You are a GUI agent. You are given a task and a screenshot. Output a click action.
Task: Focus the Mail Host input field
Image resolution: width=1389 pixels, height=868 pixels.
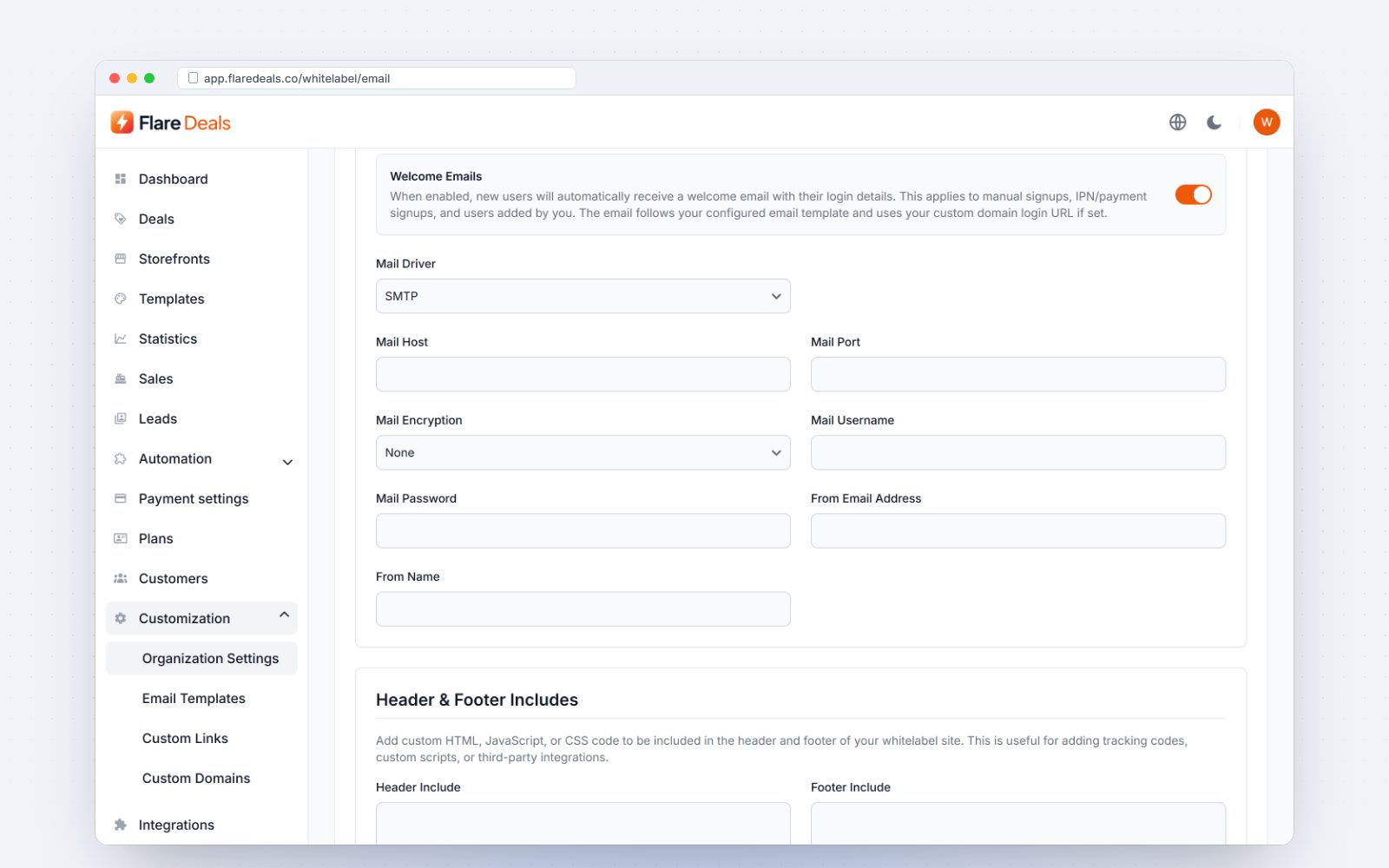coord(583,374)
